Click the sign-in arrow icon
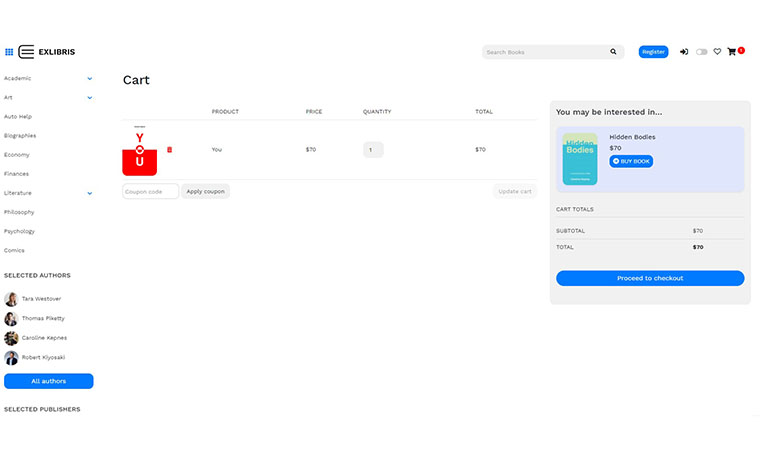This screenshot has height=454, width=760. click(684, 52)
